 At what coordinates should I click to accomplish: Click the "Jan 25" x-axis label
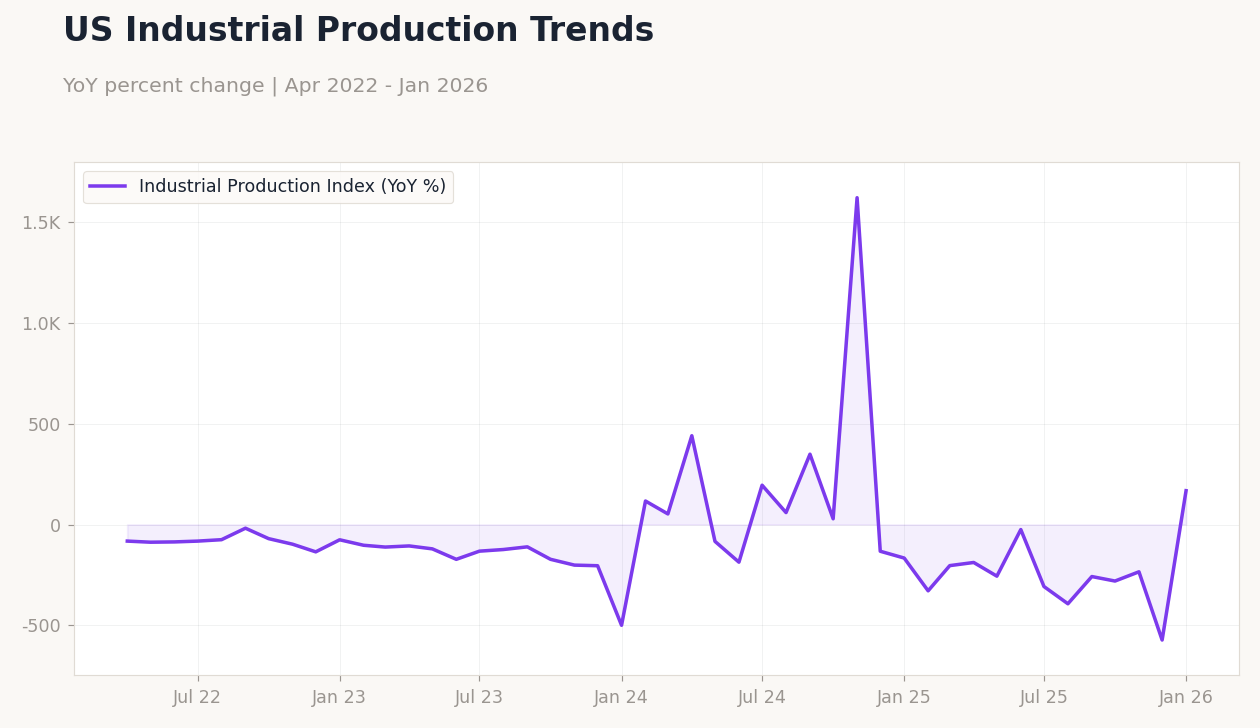pos(904,698)
